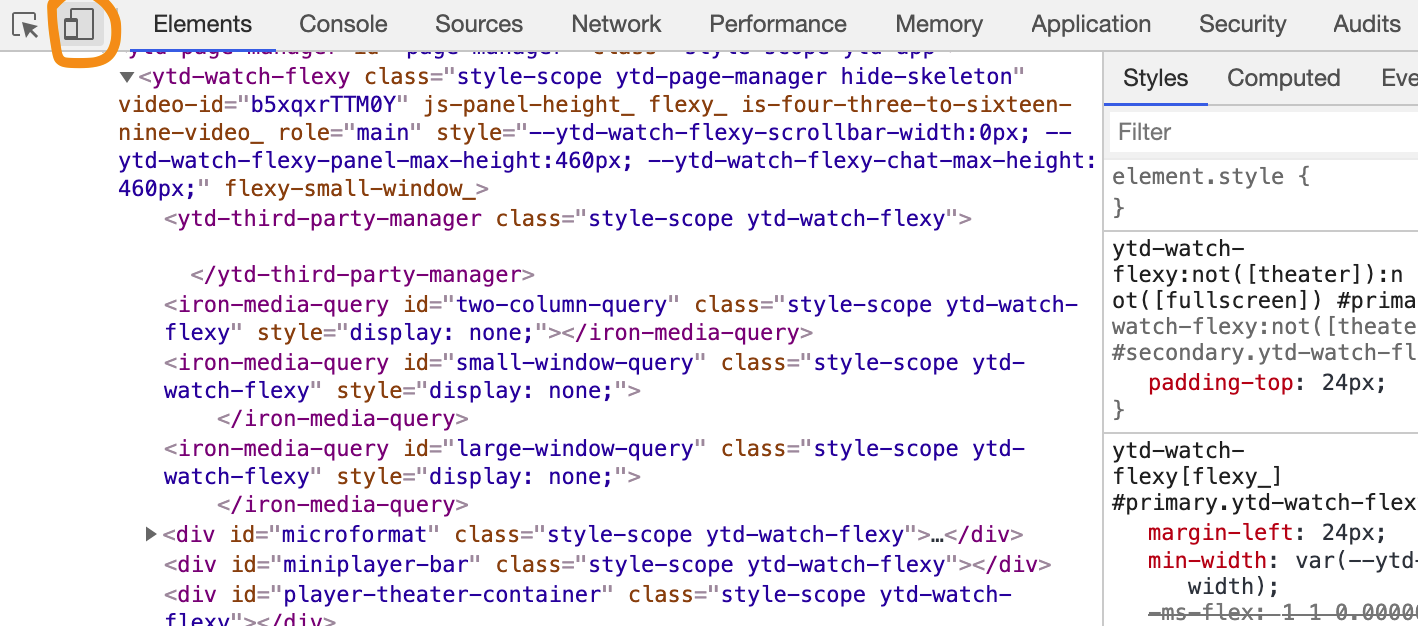Image resolution: width=1418 pixels, height=626 pixels.
Task: Activate the inspect element picker icon
Action: click(x=25, y=25)
